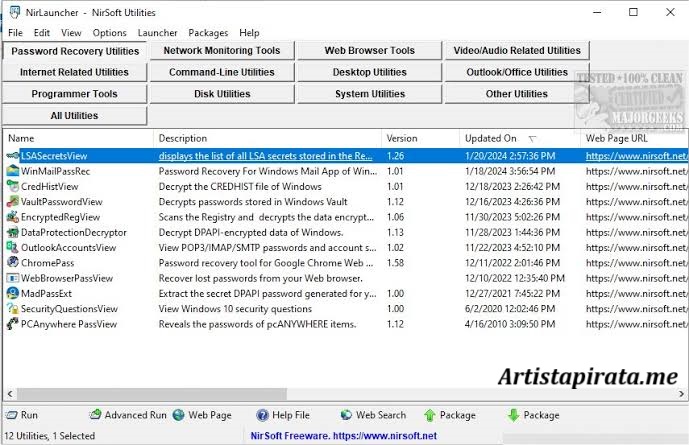Sort by the Description column header
689x445 pixels.
click(268, 138)
